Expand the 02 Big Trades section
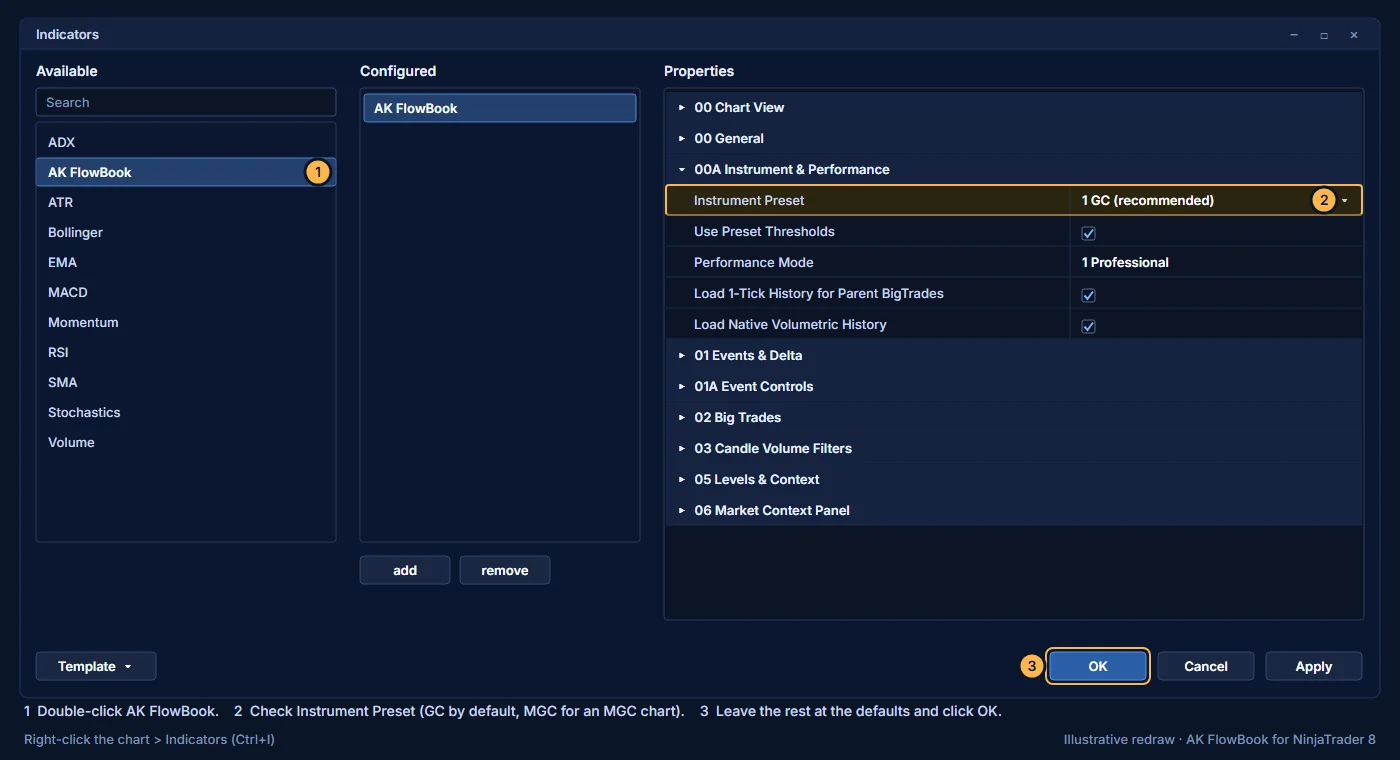The image size is (1400, 760). coord(1014,417)
